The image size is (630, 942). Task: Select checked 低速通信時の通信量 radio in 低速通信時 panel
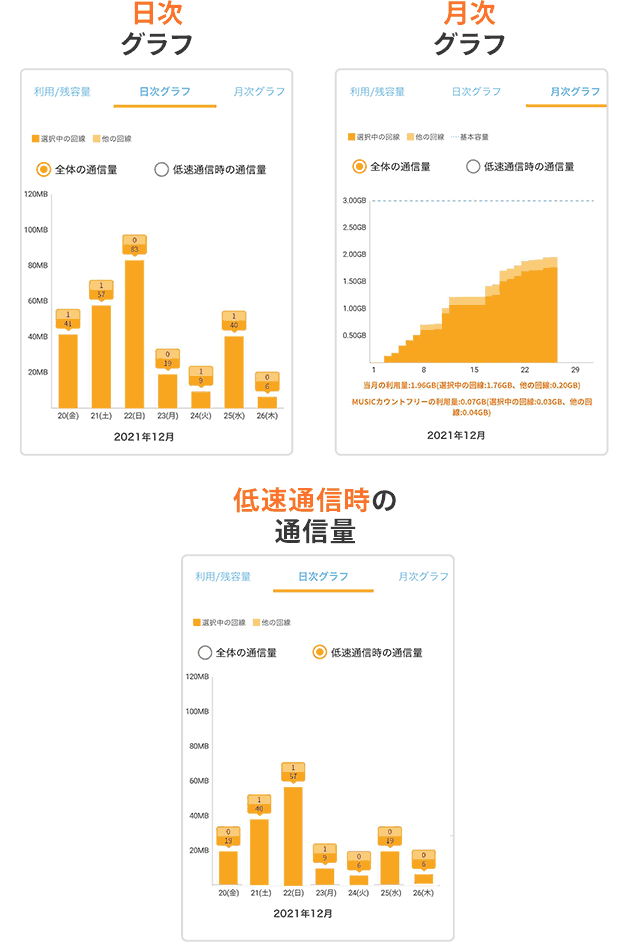(x=320, y=652)
